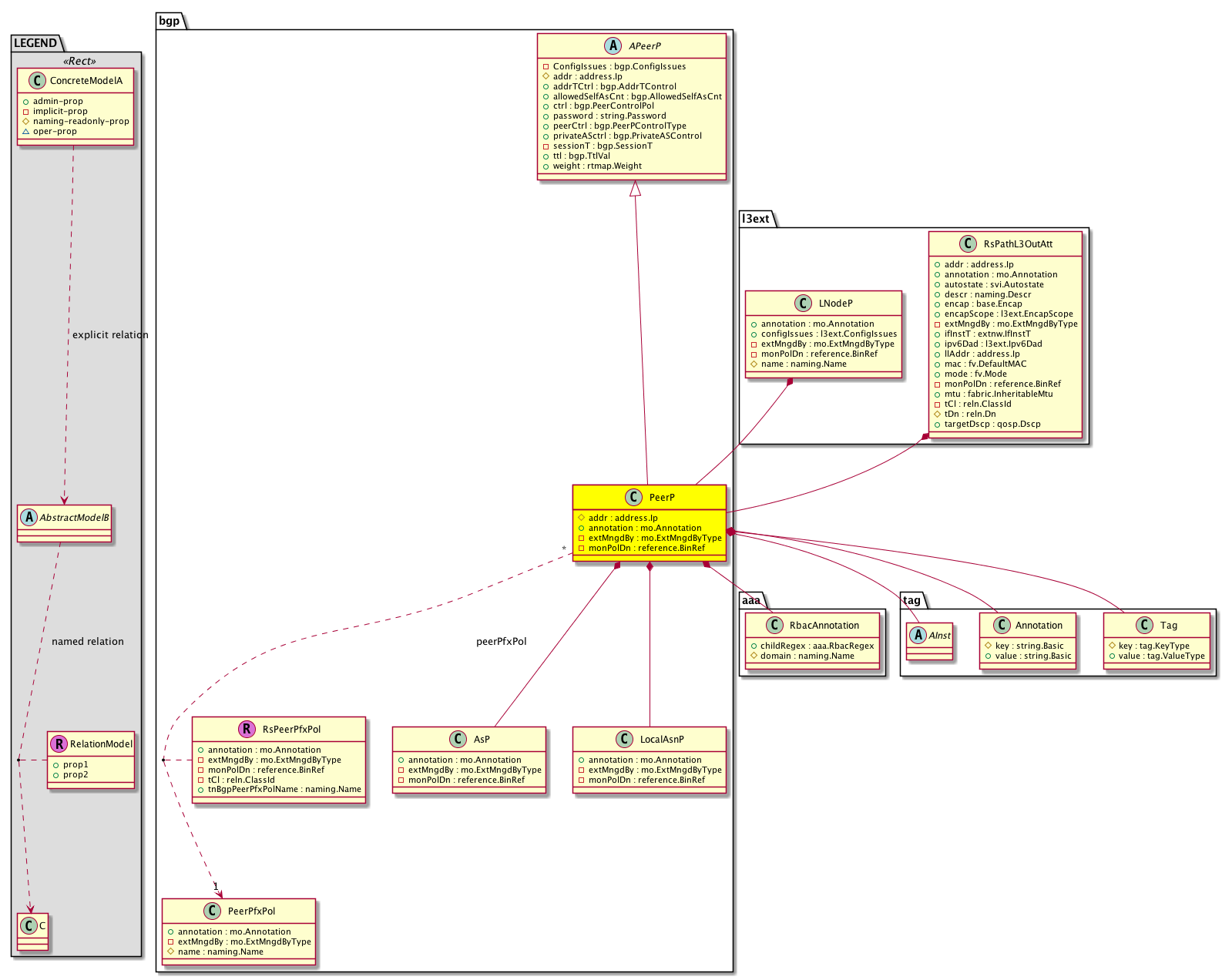Screen dimensions: 1232x980
Task: Click the 'password : string.Password' attribute in APeerP
Action: pos(609,116)
